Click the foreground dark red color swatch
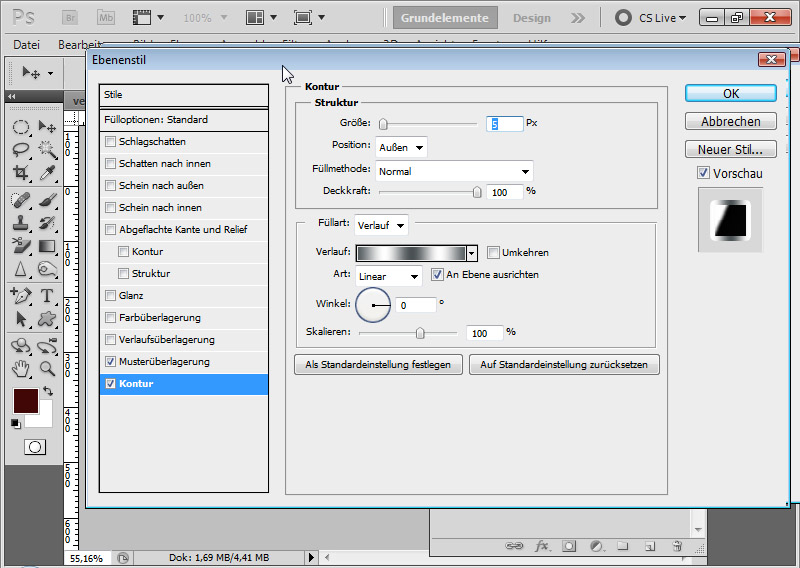 (25, 402)
